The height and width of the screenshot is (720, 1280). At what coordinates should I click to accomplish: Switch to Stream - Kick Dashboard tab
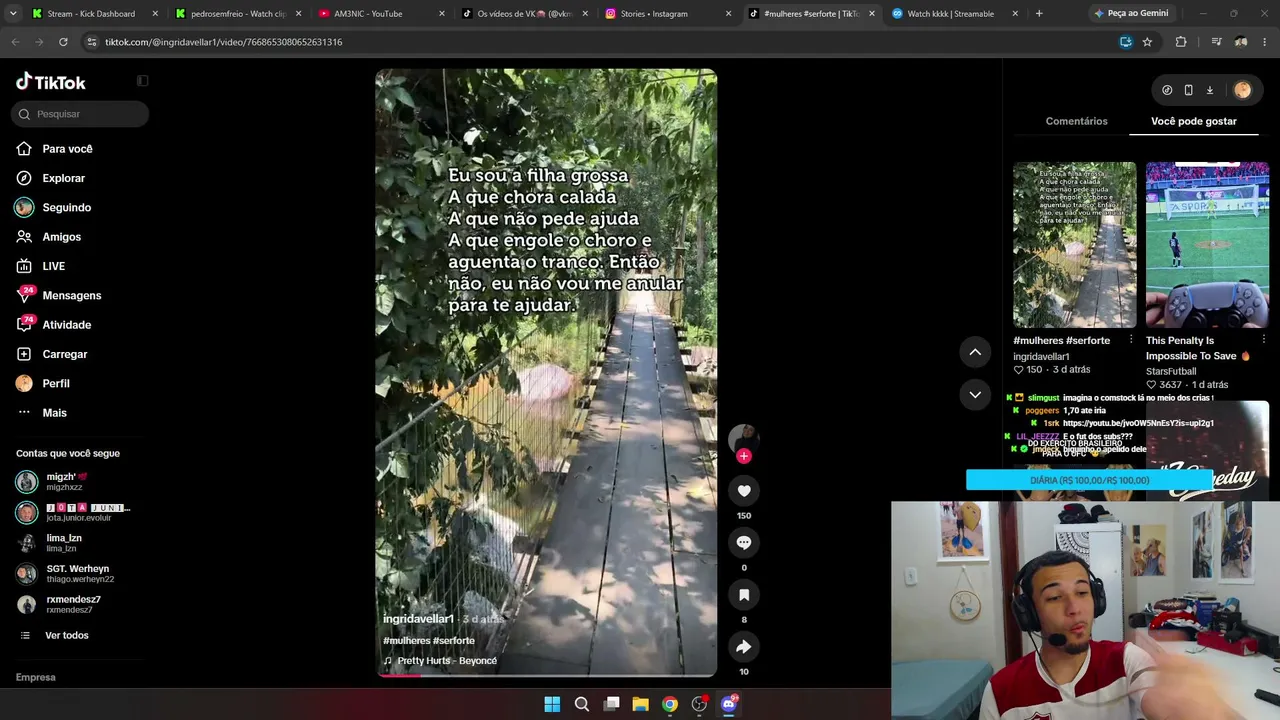pos(91,14)
